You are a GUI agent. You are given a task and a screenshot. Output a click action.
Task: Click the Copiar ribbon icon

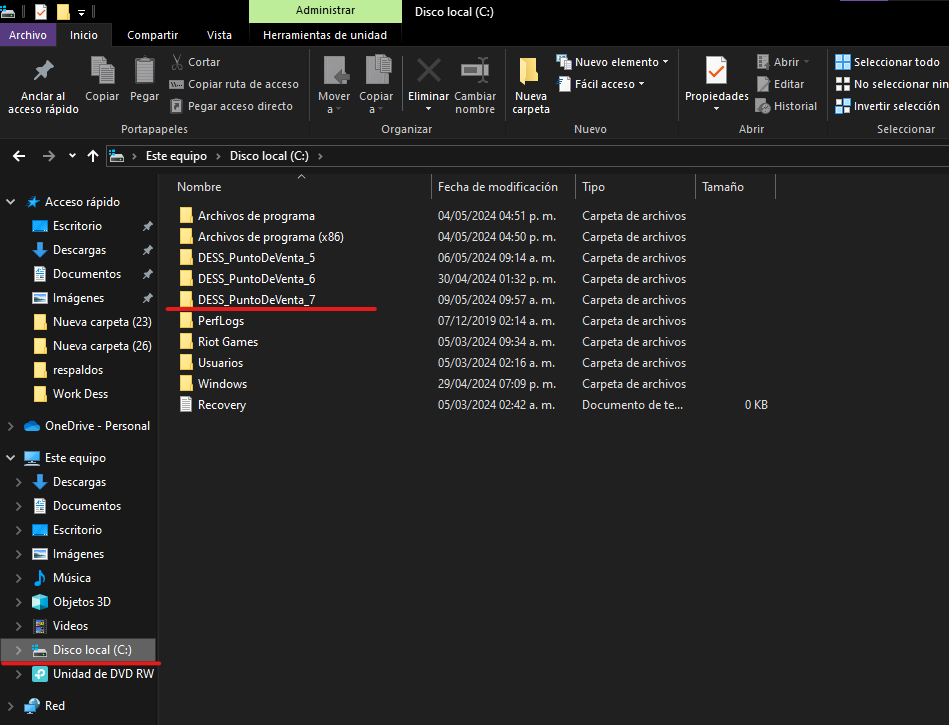point(102,71)
